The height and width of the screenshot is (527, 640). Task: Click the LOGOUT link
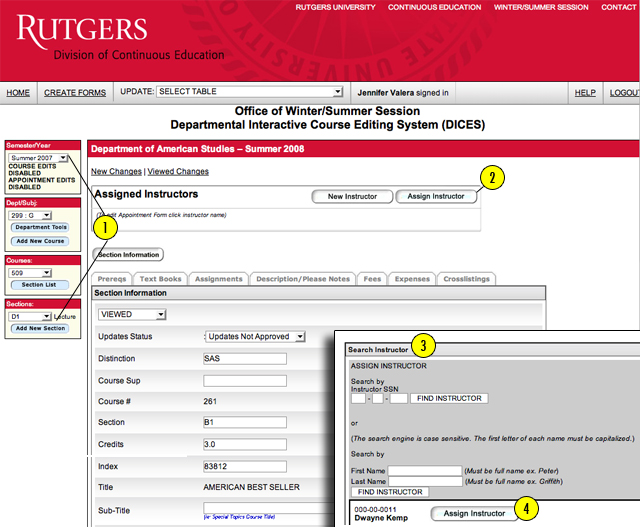click(624, 93)
